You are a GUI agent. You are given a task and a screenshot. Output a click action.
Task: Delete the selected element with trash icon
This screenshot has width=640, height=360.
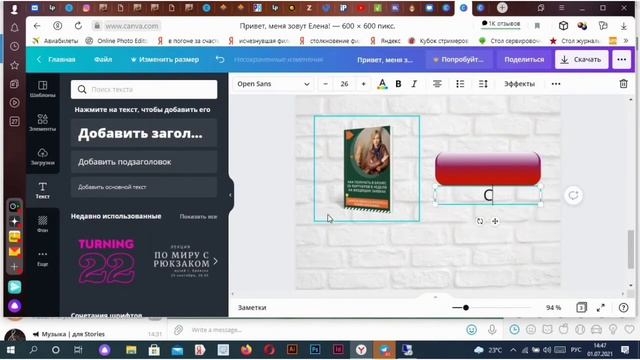(x=623, y=84)
